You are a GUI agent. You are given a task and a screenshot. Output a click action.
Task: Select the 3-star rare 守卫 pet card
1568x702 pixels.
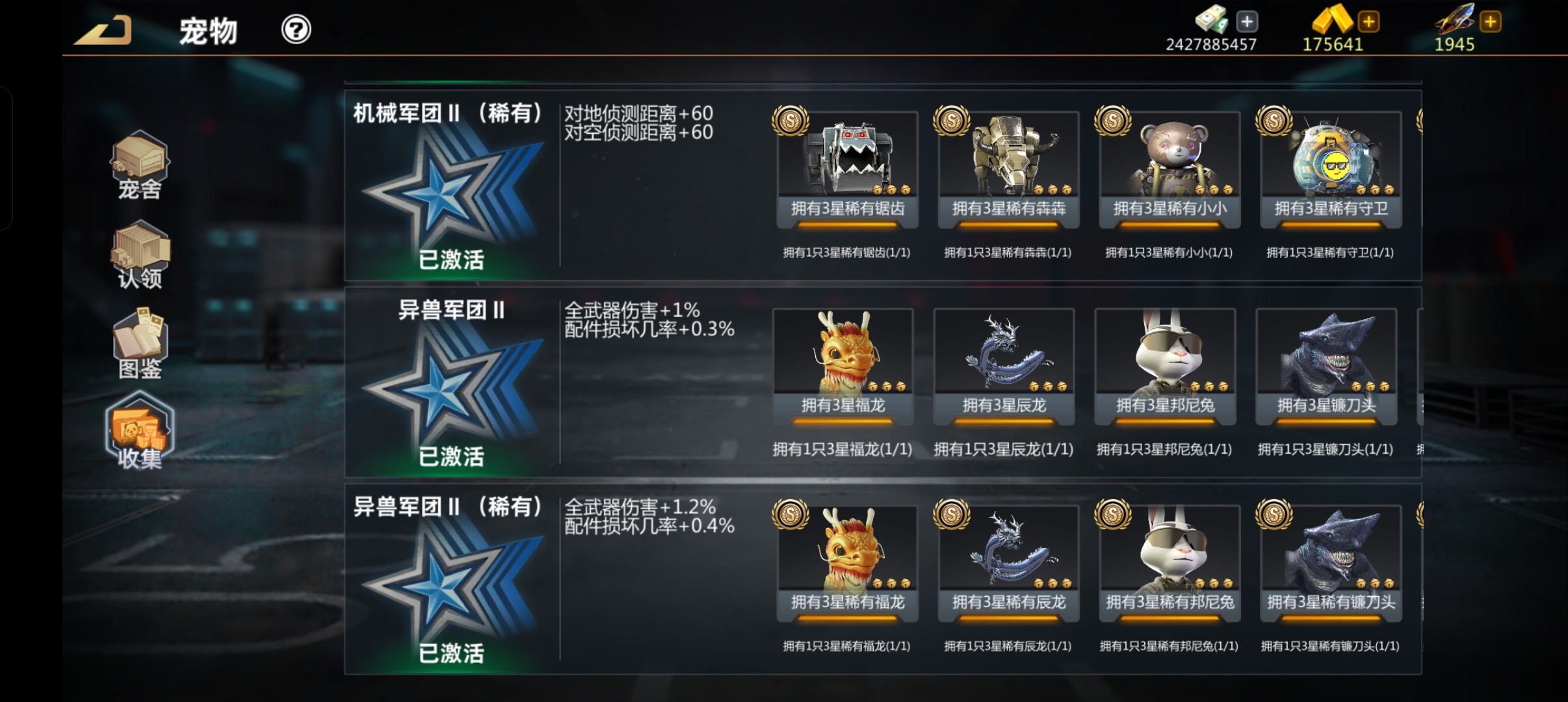point(1331,170)
